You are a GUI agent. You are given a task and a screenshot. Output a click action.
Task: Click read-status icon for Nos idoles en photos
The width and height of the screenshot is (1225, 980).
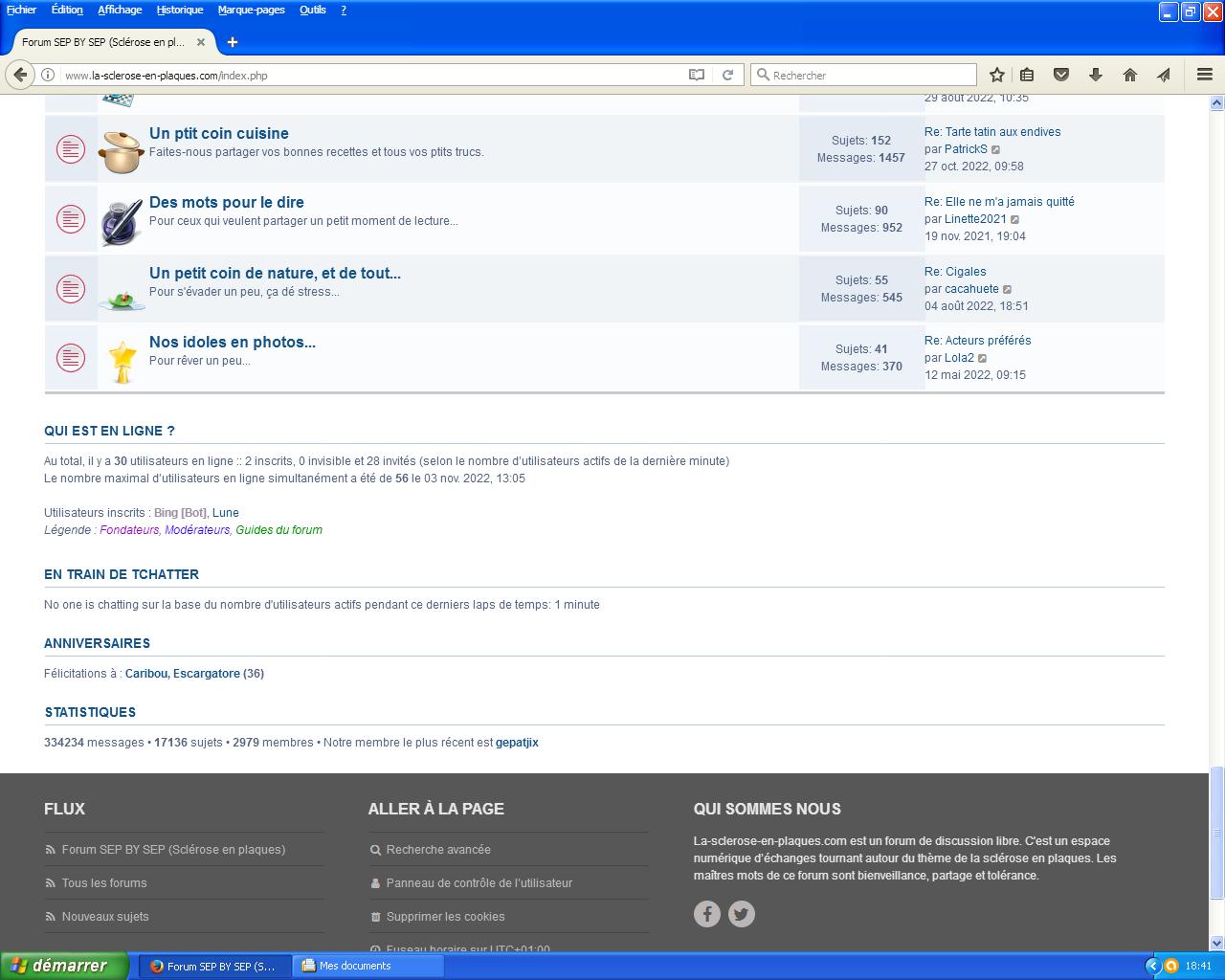71,357
